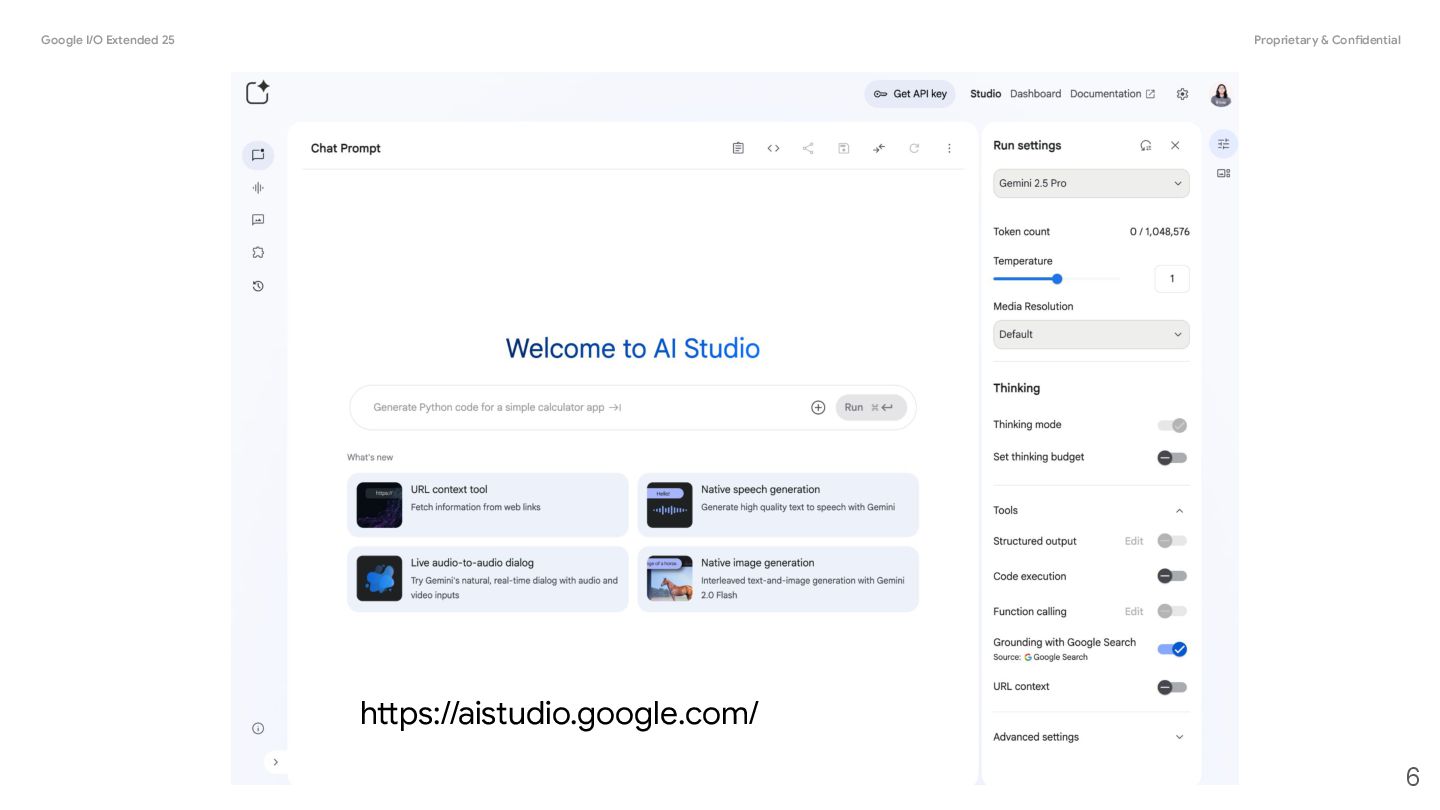This screenshot has height=810, width=1440.
Task: Click the Save prompt icon
Action: pyautogui.click(x=844, y=148)
